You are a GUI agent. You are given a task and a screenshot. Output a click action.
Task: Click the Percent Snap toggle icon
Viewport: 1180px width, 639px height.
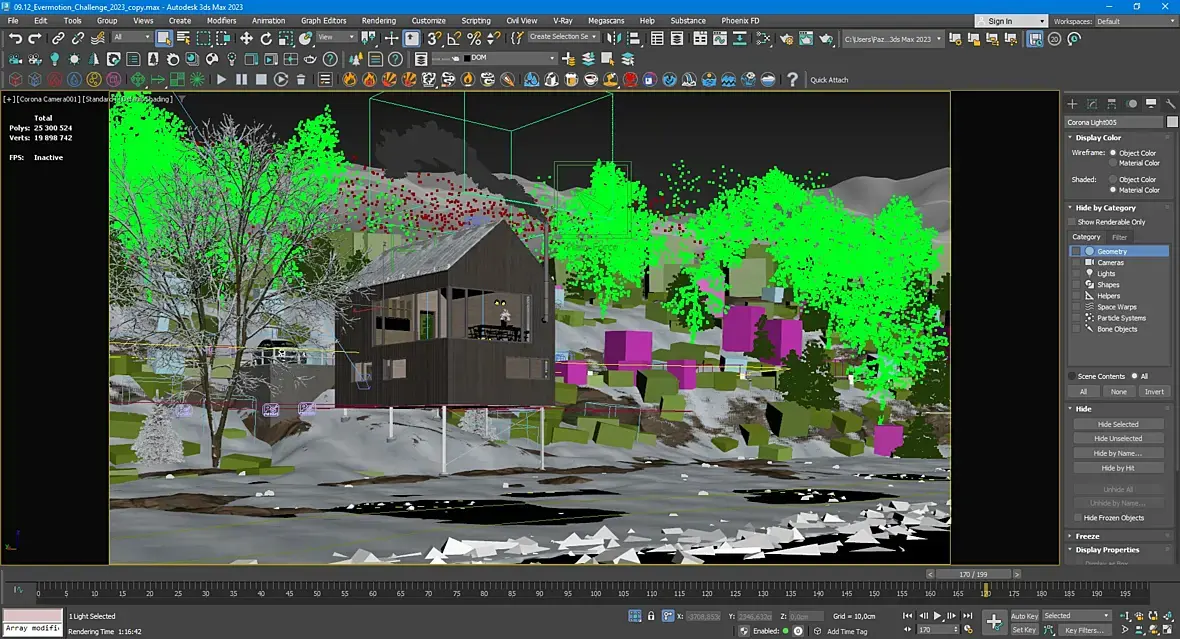(474, 38)
